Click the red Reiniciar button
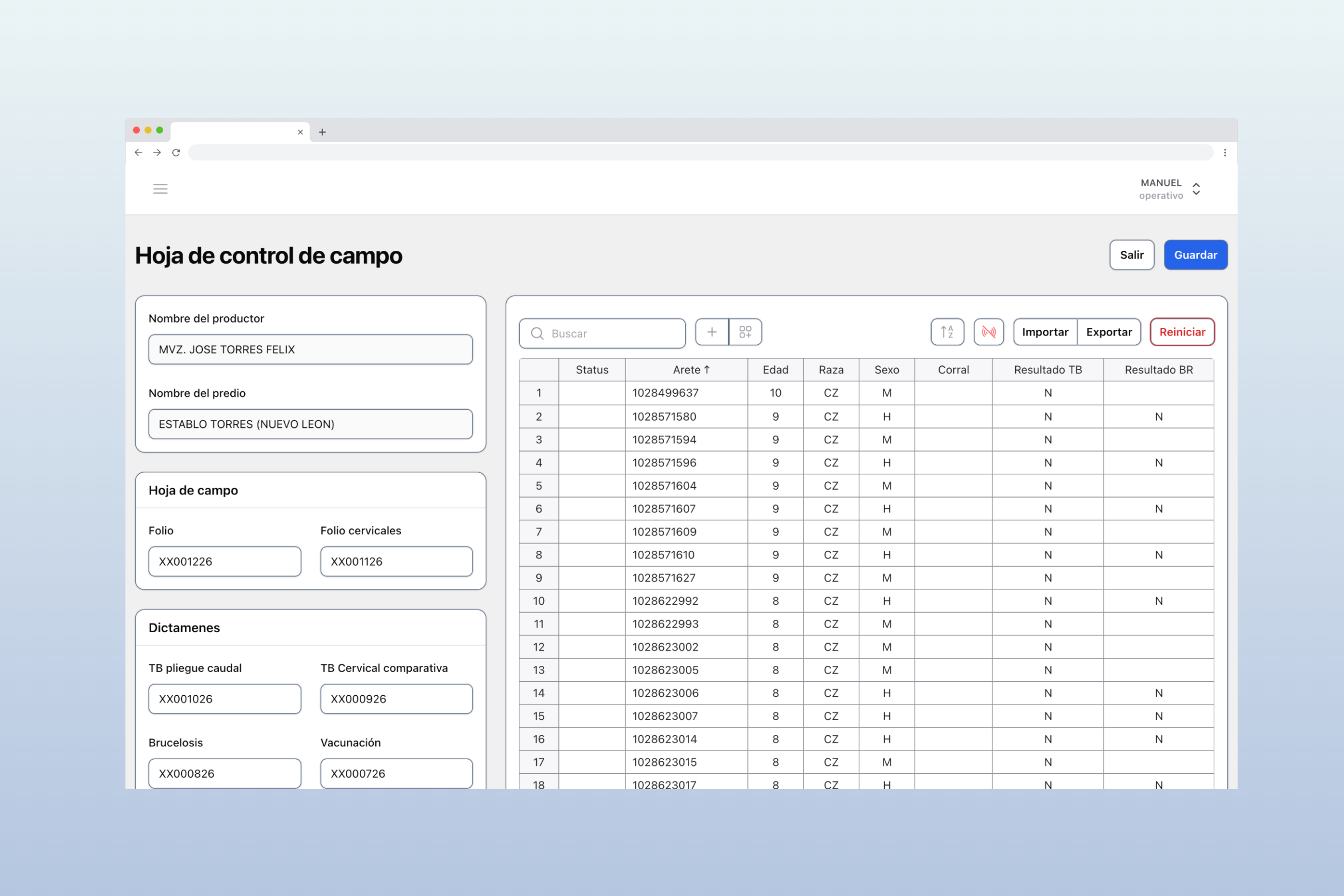1344x896 pixels. (1182, 332)
